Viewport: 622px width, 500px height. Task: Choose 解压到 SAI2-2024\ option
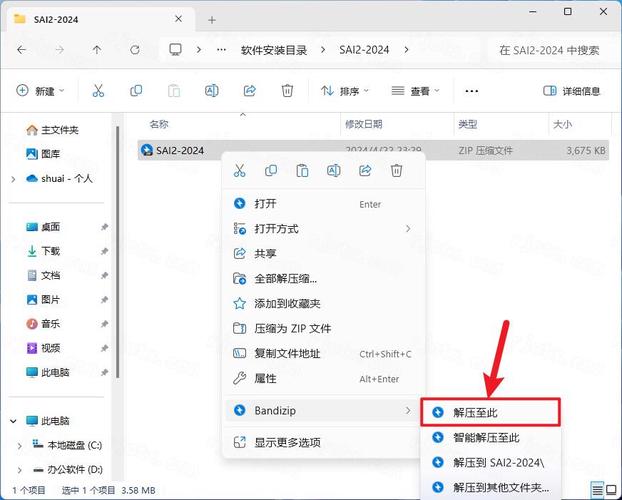coord(490,462)
